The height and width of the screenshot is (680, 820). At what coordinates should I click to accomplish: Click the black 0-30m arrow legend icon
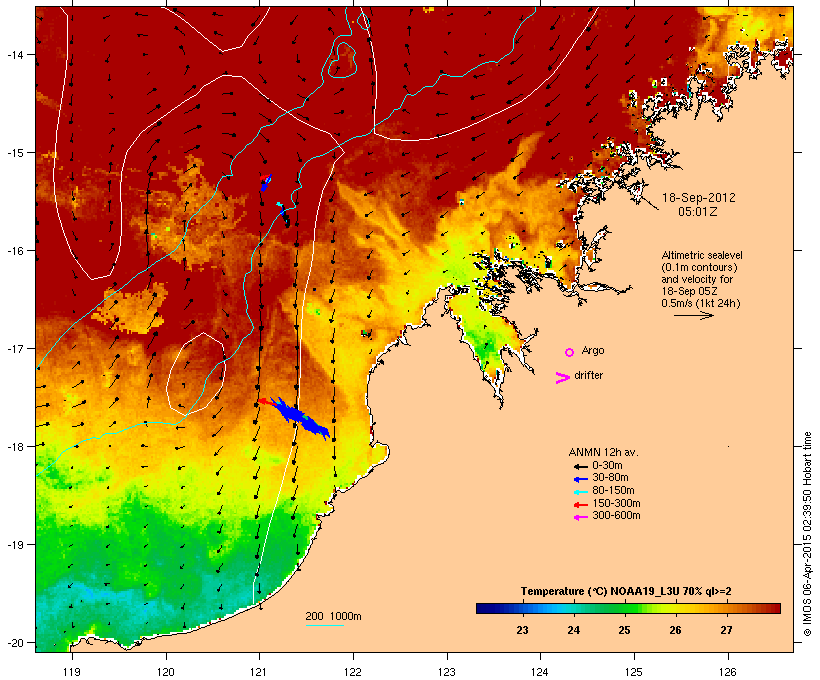581,466
